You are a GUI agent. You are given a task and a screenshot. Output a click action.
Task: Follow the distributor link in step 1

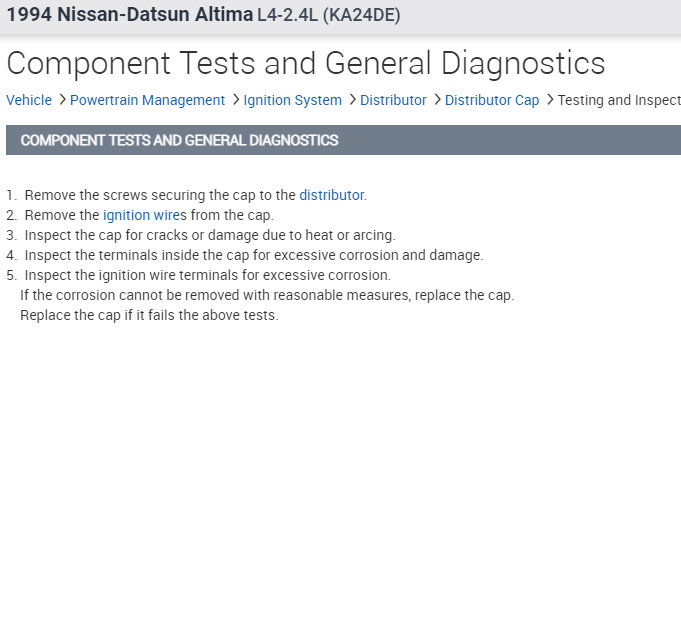click(x=331, y=195)
